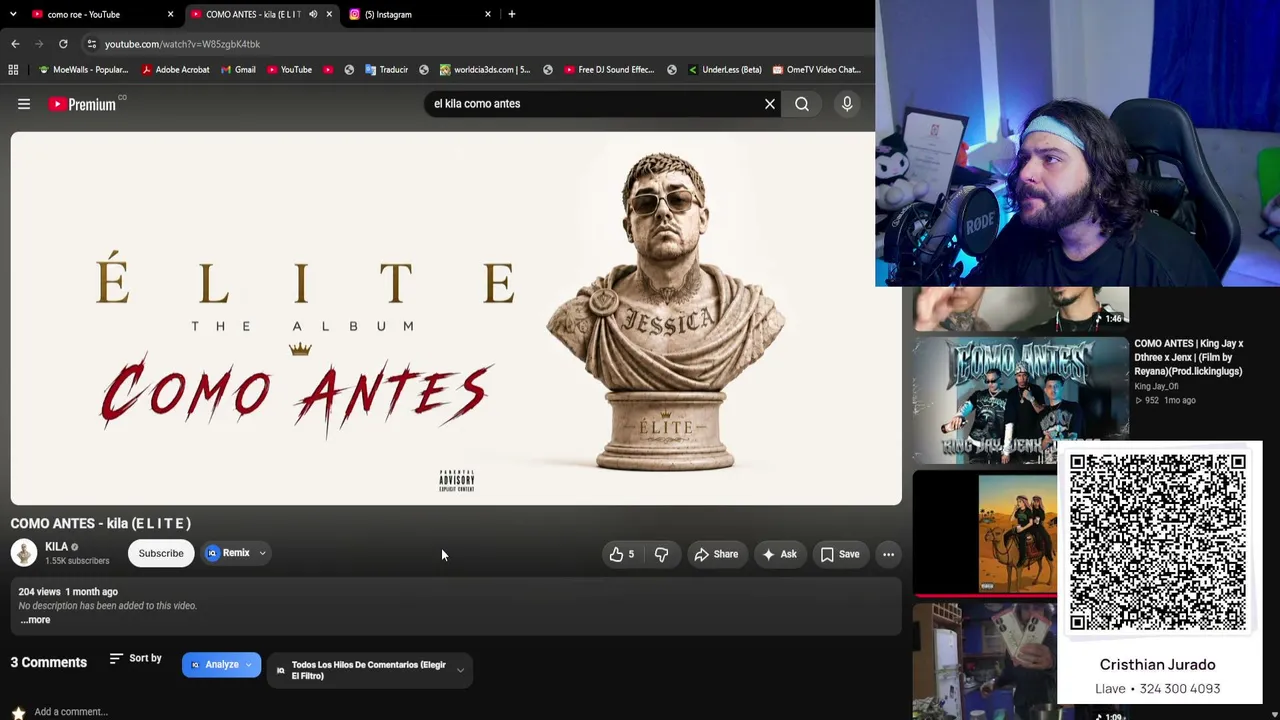
Task: Open the MoeWalls bookmark
Action: tap(83, 70)
